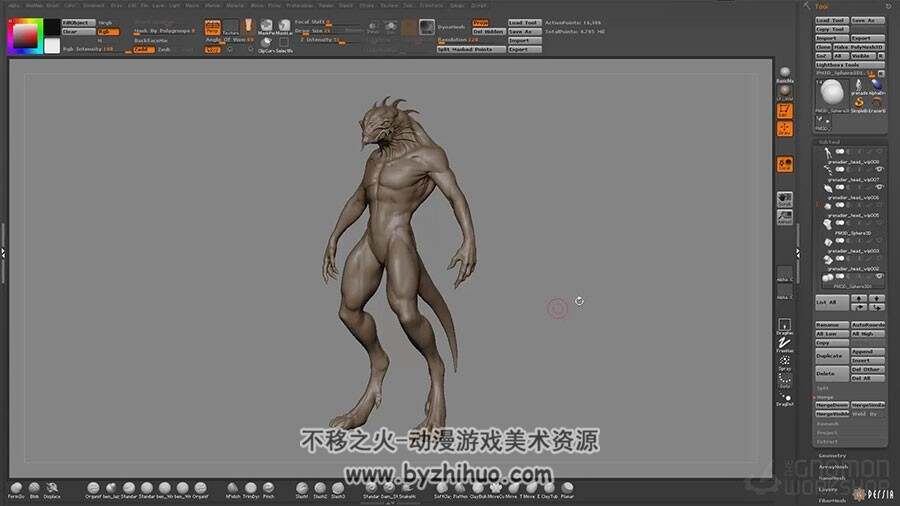Image resolution: width=900 pixels, height=506 pixels.
Task: Click the Append button
Action: (868, 352)
